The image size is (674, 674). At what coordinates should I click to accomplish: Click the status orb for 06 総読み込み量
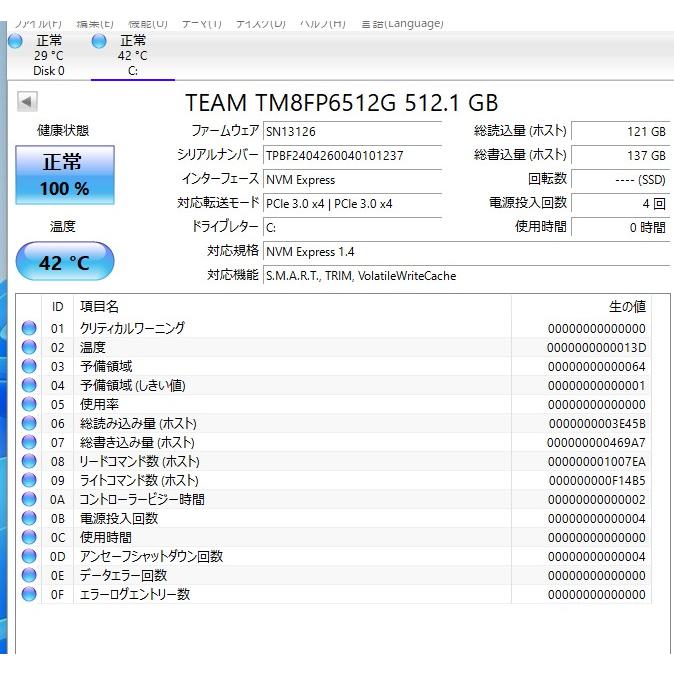coord(29,423)
